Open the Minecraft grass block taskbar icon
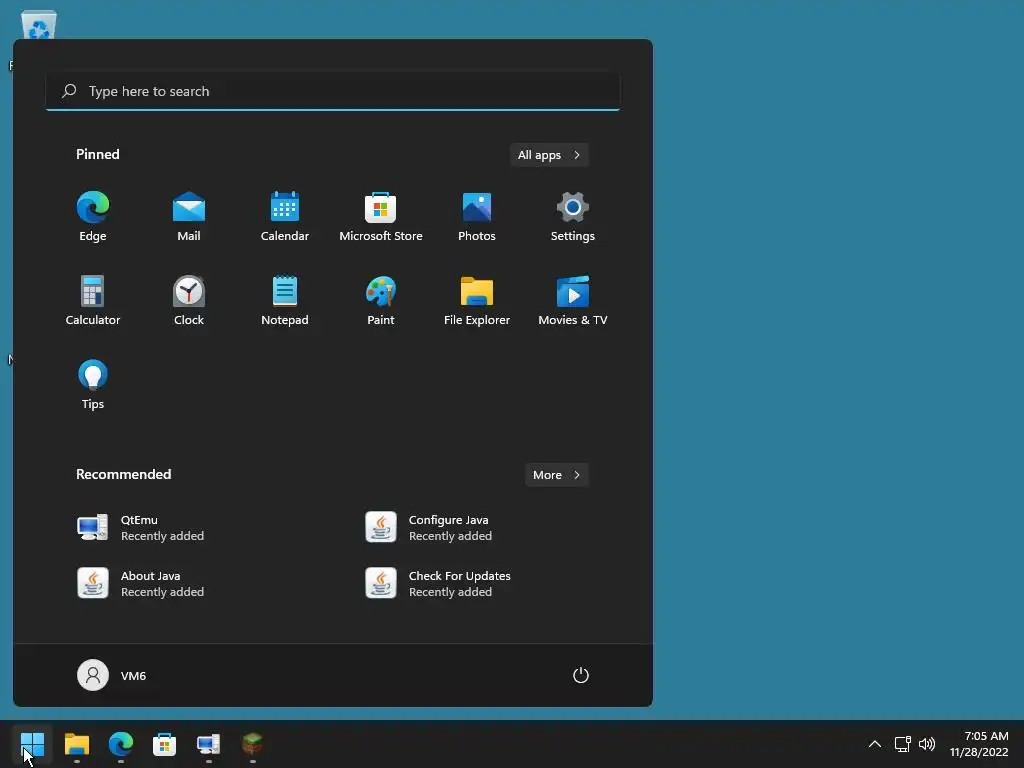Viewport: 1024px width, 768px height. tap(252, 743)
